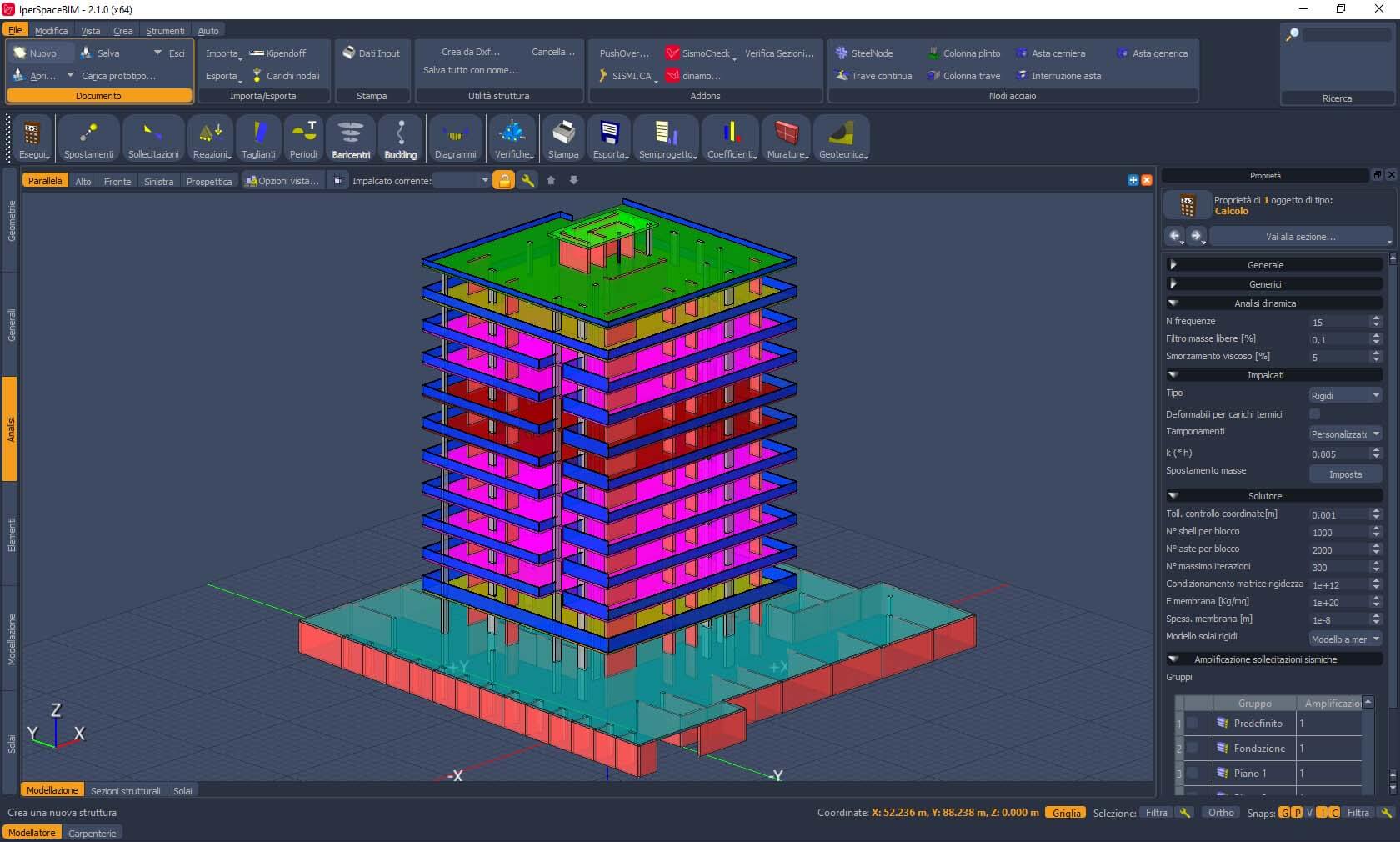Screen dimensions: 1400x842
Task: Click the Imposta button
Action: tap(1345, 474)
